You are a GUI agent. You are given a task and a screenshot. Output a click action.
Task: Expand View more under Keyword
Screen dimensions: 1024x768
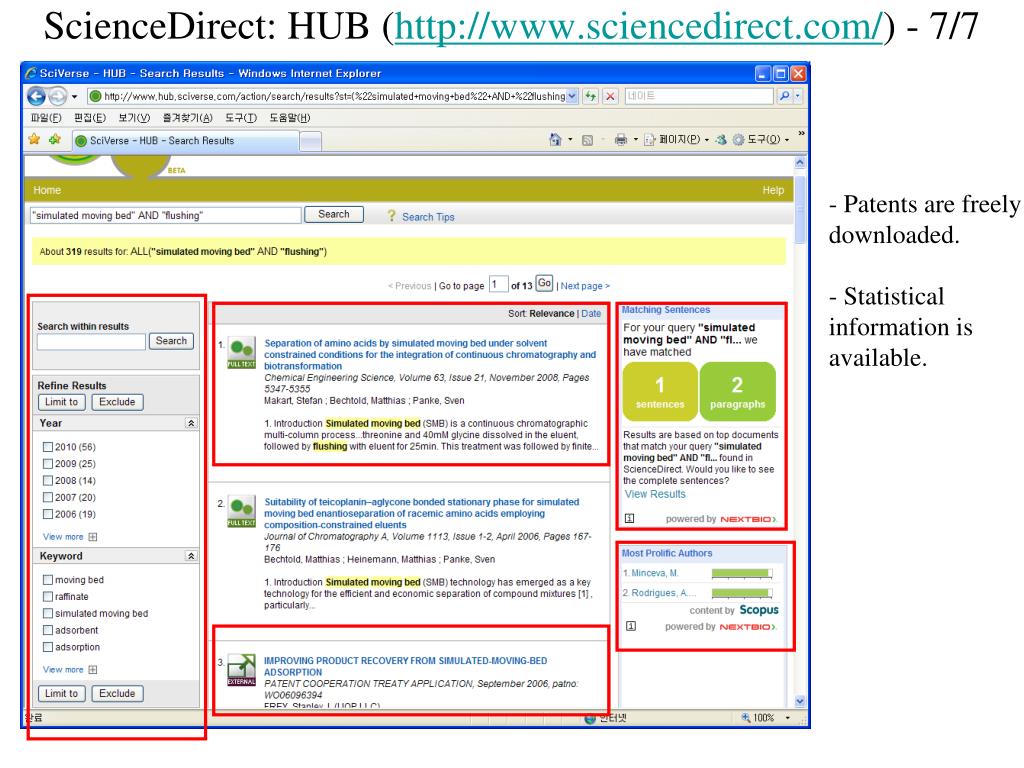70,669
